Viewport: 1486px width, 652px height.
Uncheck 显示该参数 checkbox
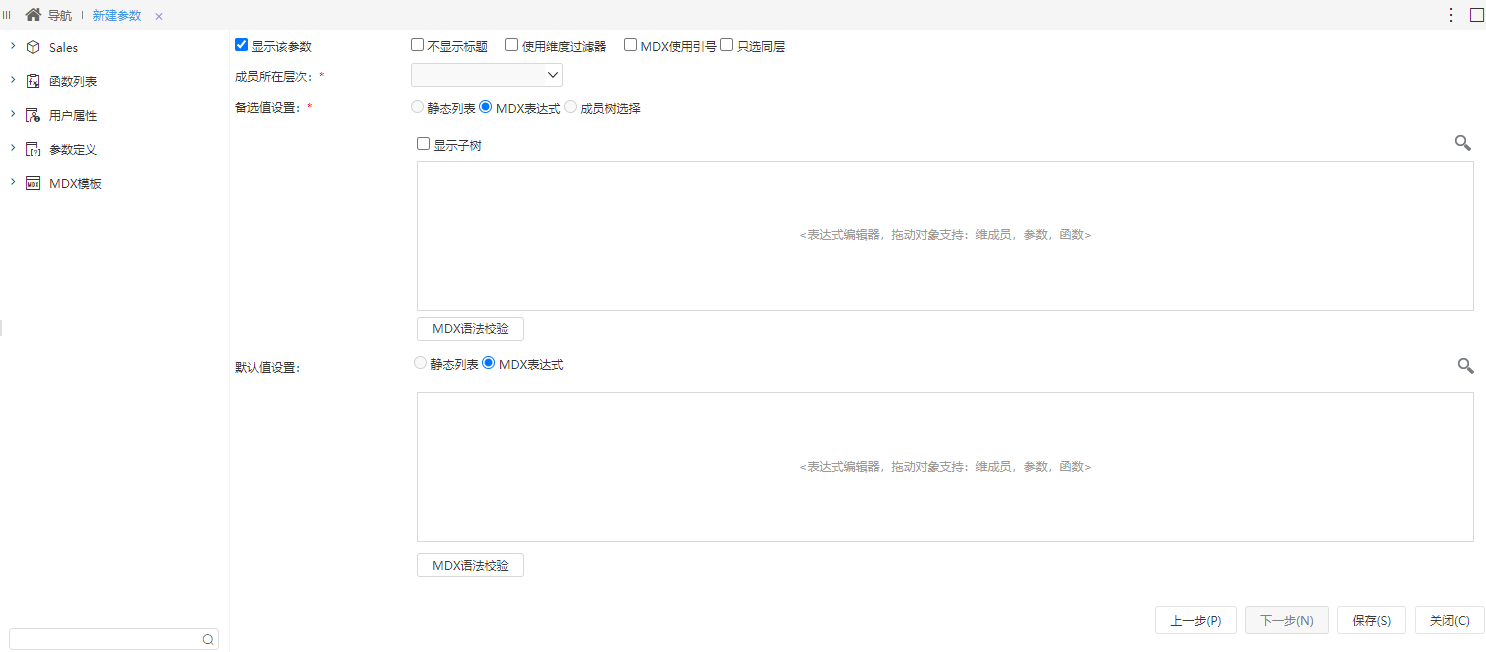(241, 45)
